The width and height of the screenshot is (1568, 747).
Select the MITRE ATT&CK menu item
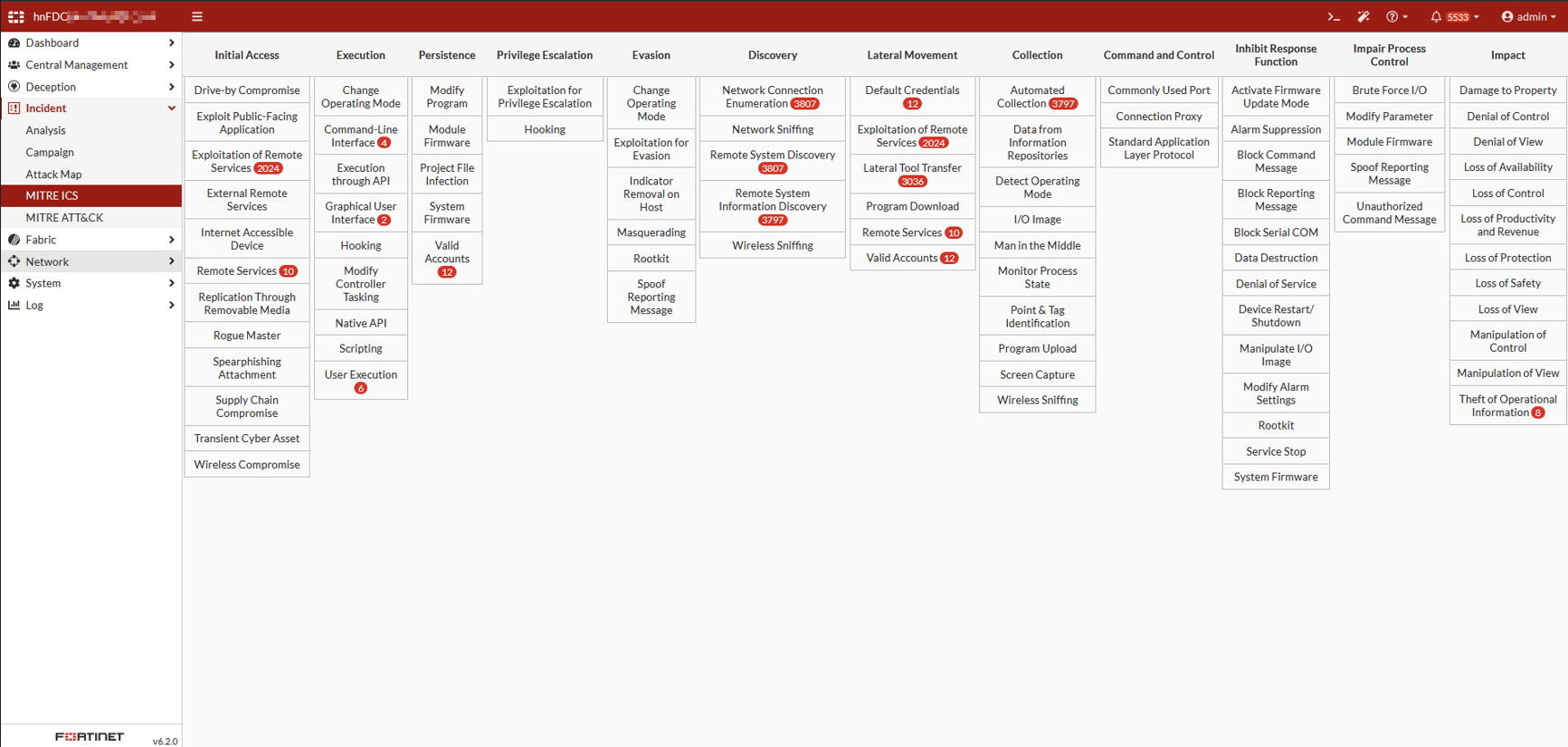(90, 217)
